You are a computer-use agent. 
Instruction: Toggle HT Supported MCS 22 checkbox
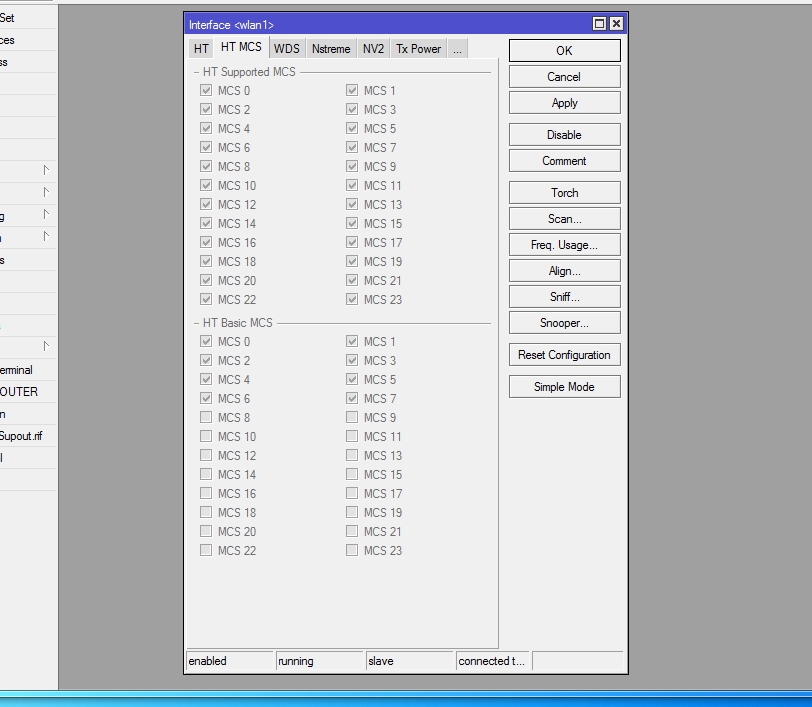pos(206,299)
